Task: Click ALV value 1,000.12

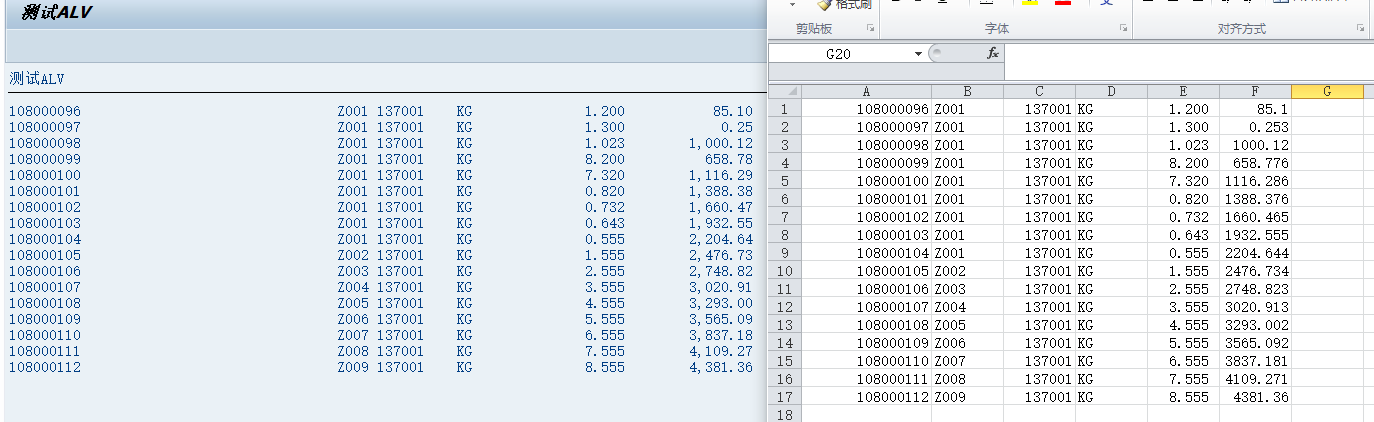Action: pos(721,143)
